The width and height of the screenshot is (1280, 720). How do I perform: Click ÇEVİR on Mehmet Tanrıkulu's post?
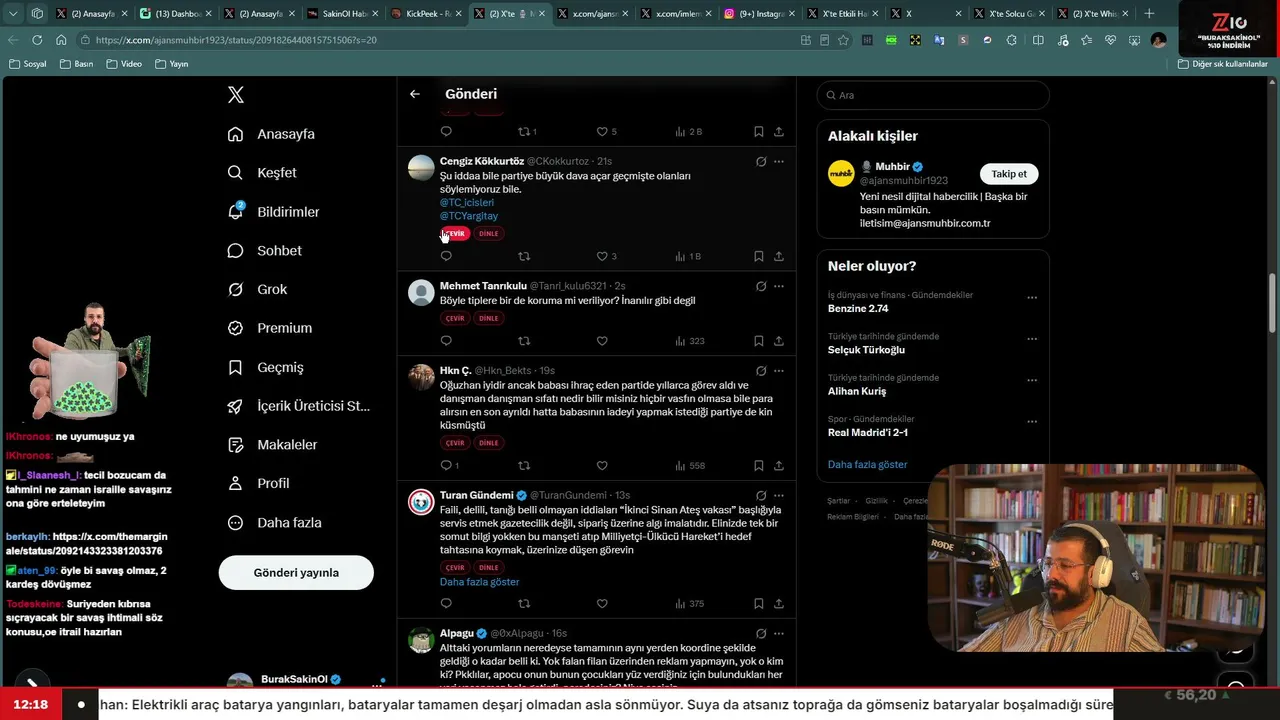455,319
